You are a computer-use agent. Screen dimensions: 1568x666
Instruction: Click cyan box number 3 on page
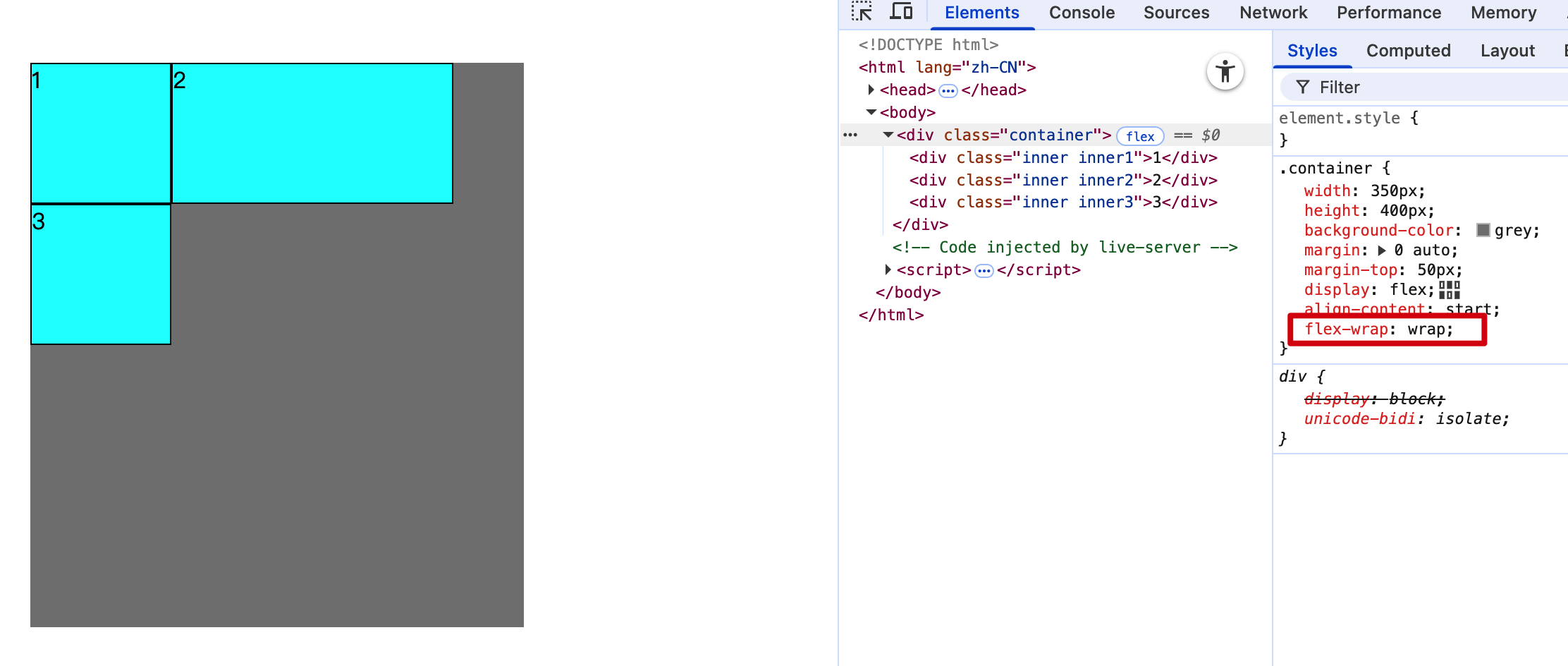tap(101, 274)
